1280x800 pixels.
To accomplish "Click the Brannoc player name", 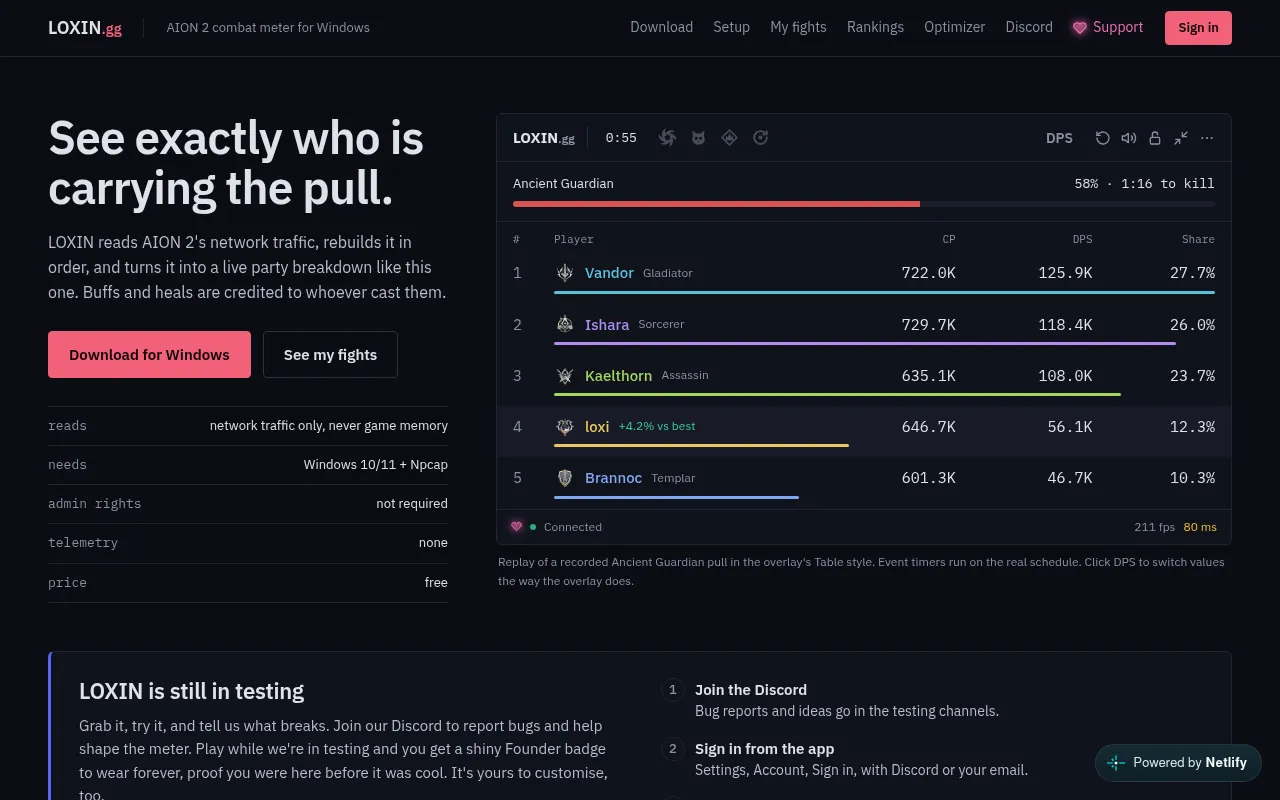I will tap(613, 478).
